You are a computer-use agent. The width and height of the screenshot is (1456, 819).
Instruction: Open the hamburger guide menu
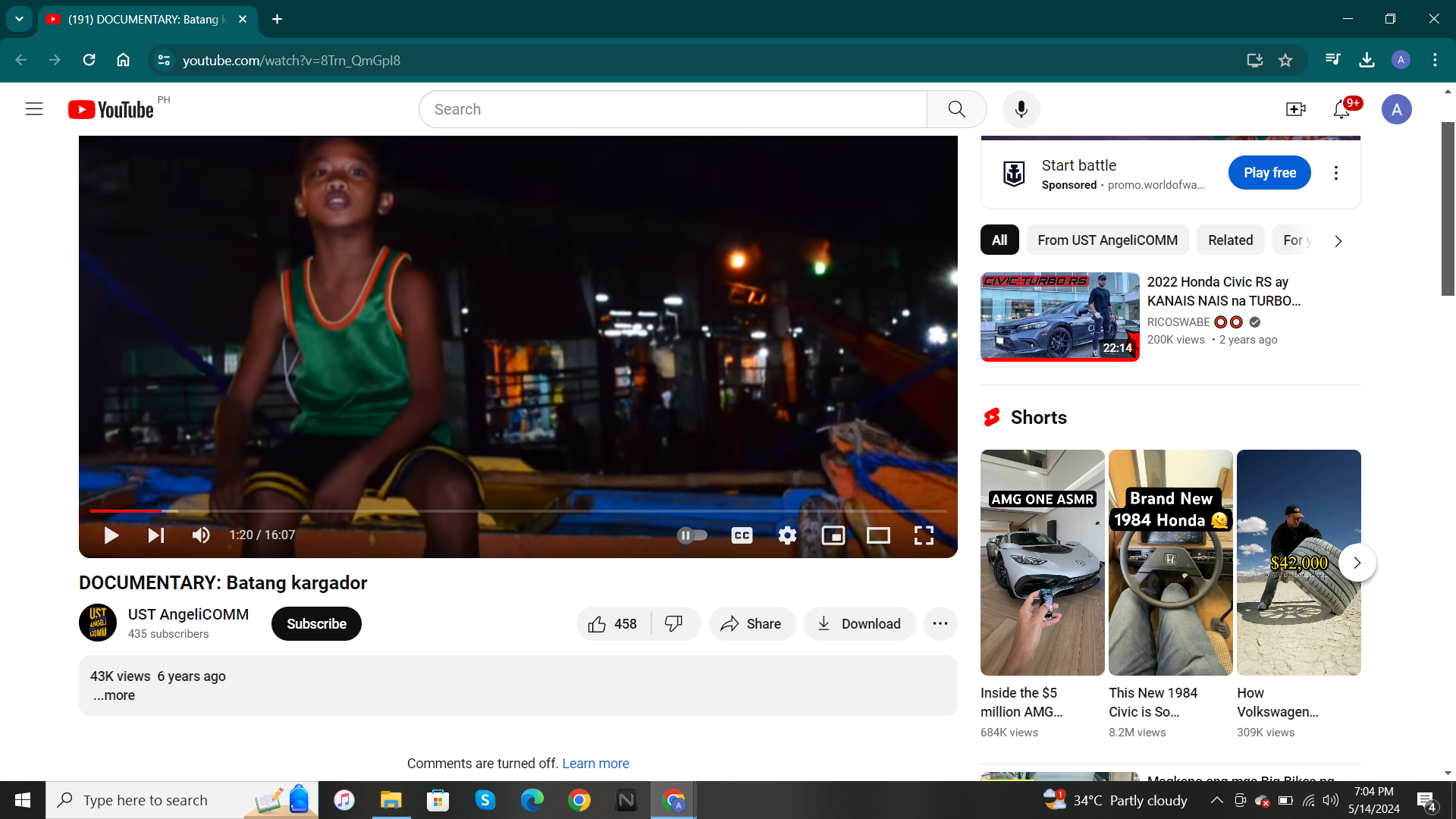tap(34, 109)
